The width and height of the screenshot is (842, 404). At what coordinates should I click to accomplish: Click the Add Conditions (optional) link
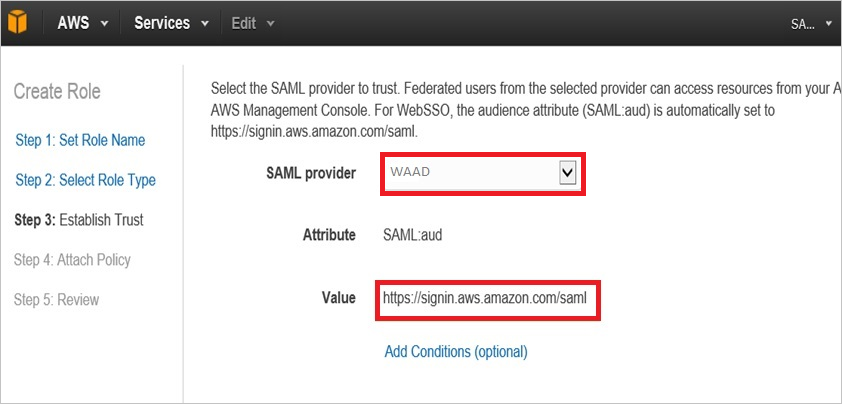coord(456,351)
